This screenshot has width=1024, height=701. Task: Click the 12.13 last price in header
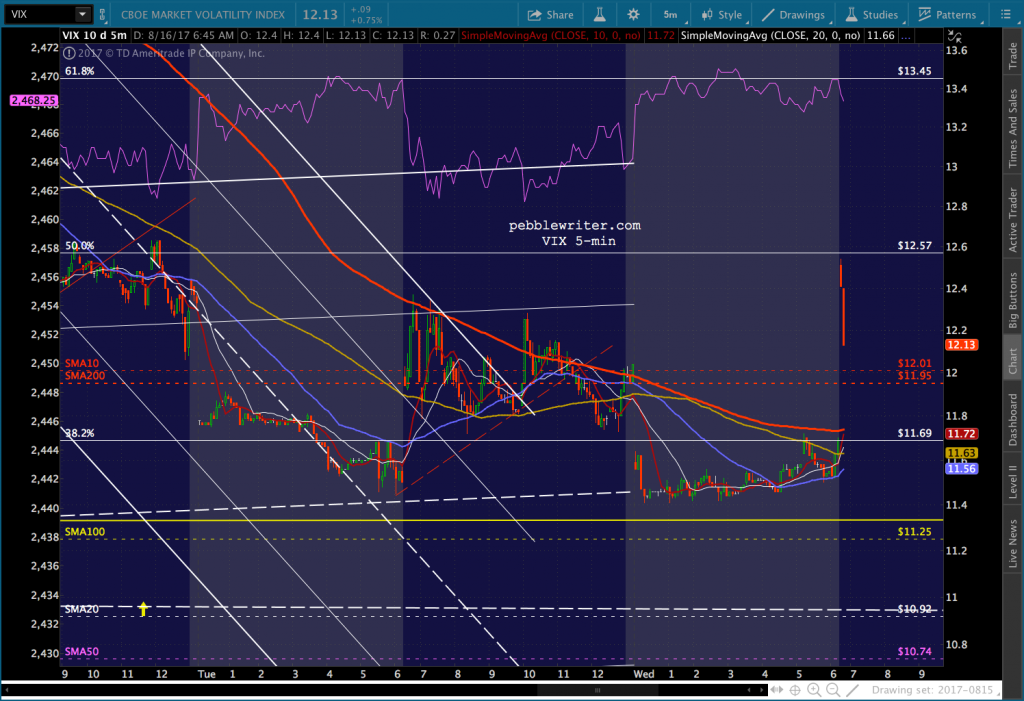320,14
